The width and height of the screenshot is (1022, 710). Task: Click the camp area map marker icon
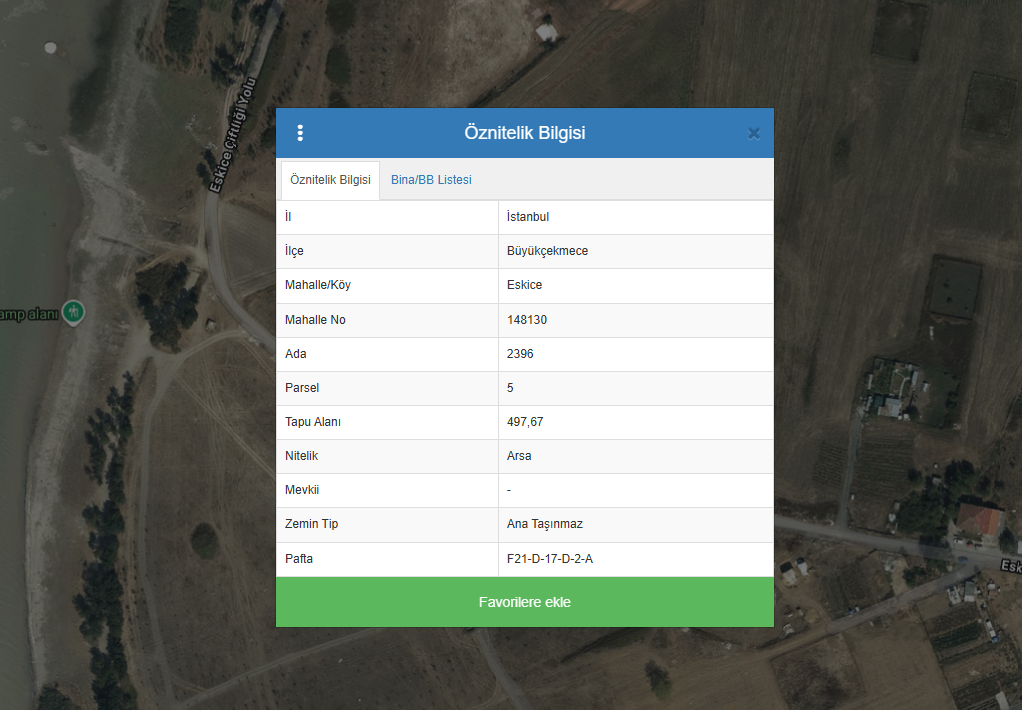[73, 313]
